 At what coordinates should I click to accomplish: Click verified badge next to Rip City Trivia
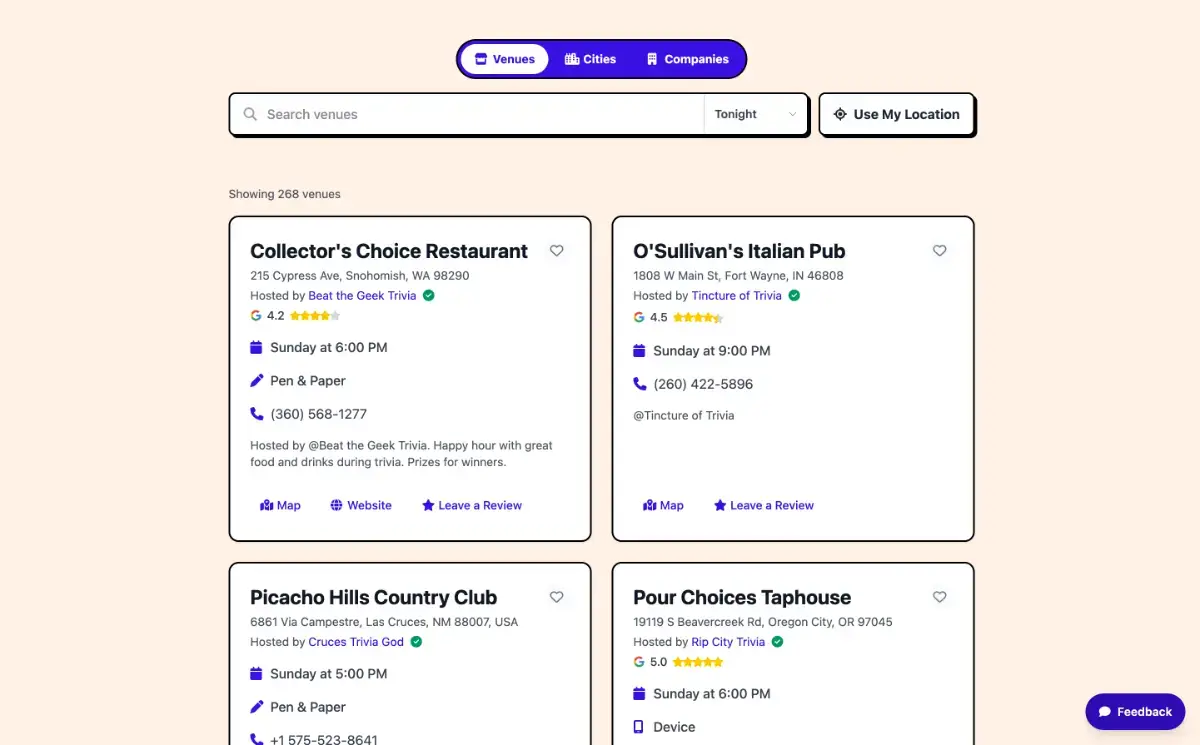tap(777, 642)
